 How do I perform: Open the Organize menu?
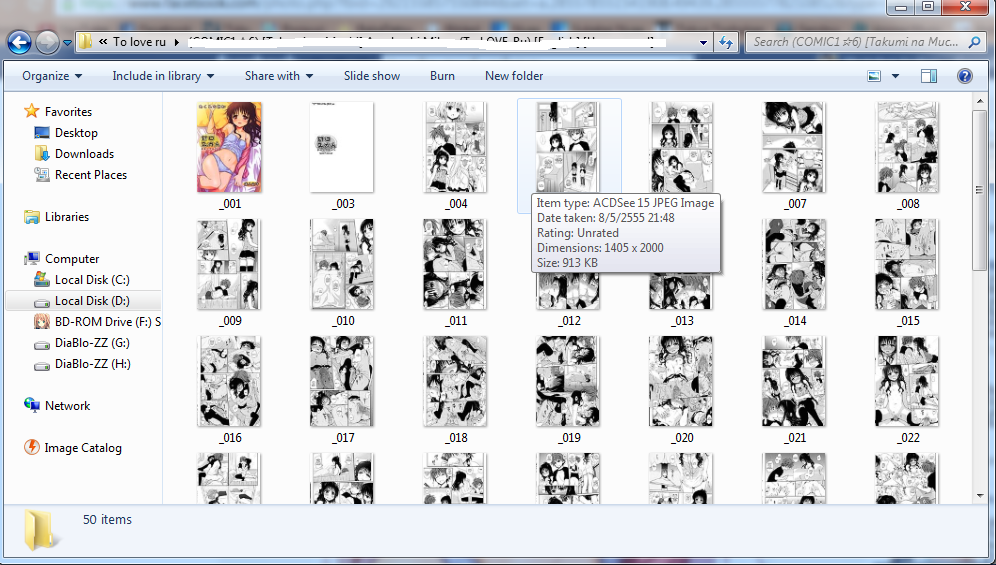click(52, 76)
